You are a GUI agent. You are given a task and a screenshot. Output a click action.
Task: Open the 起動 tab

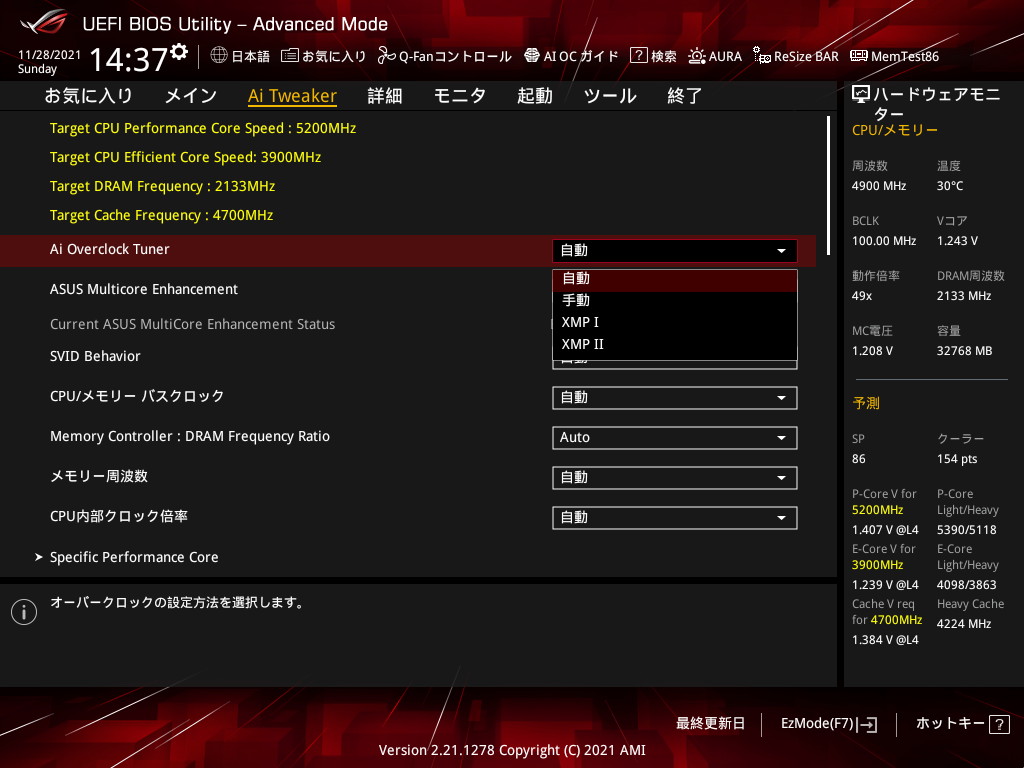(x=535, y=96)
